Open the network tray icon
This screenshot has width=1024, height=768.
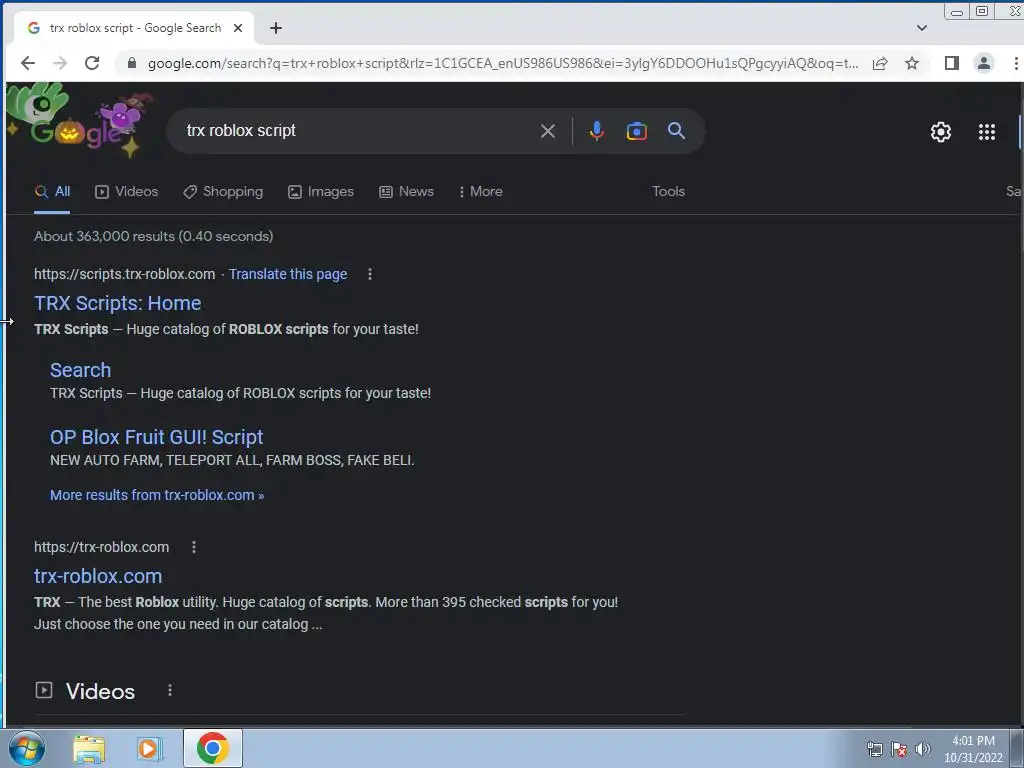coord(874,749)
